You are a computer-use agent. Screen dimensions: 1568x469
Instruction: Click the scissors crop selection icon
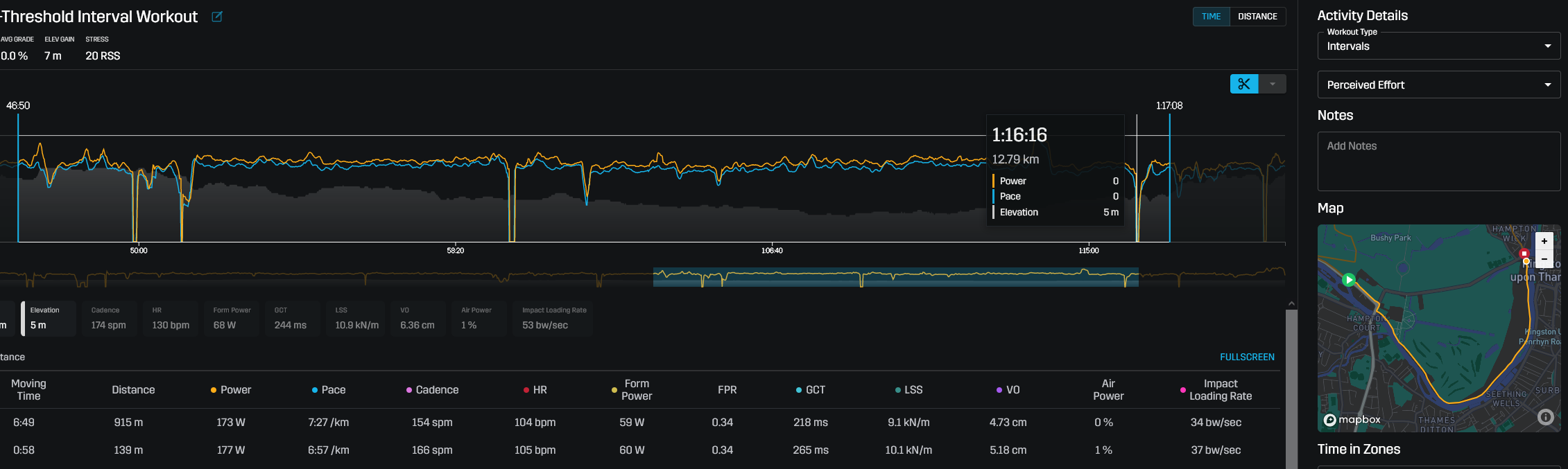coord(1243,84)
